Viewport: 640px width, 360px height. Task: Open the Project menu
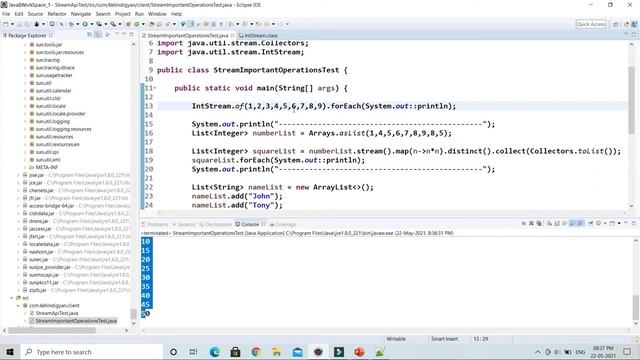122,14
